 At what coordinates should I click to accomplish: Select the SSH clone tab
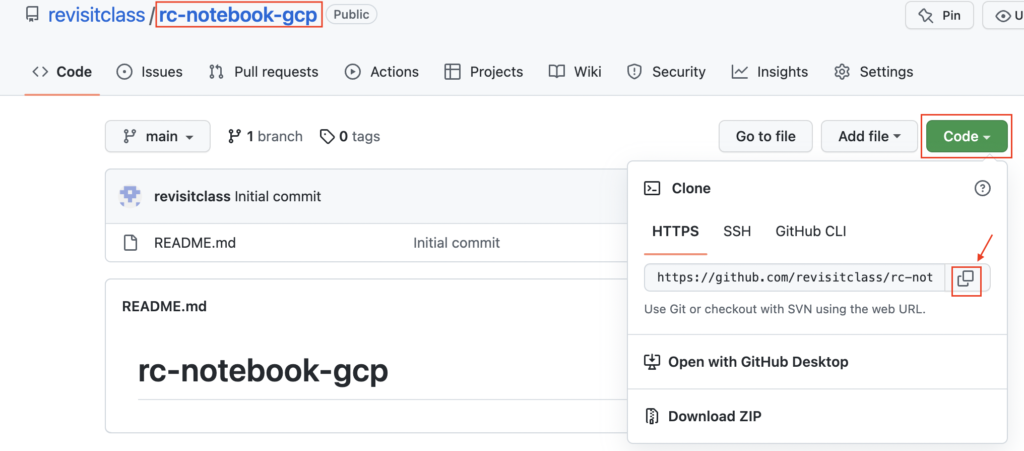click(737, 231)
